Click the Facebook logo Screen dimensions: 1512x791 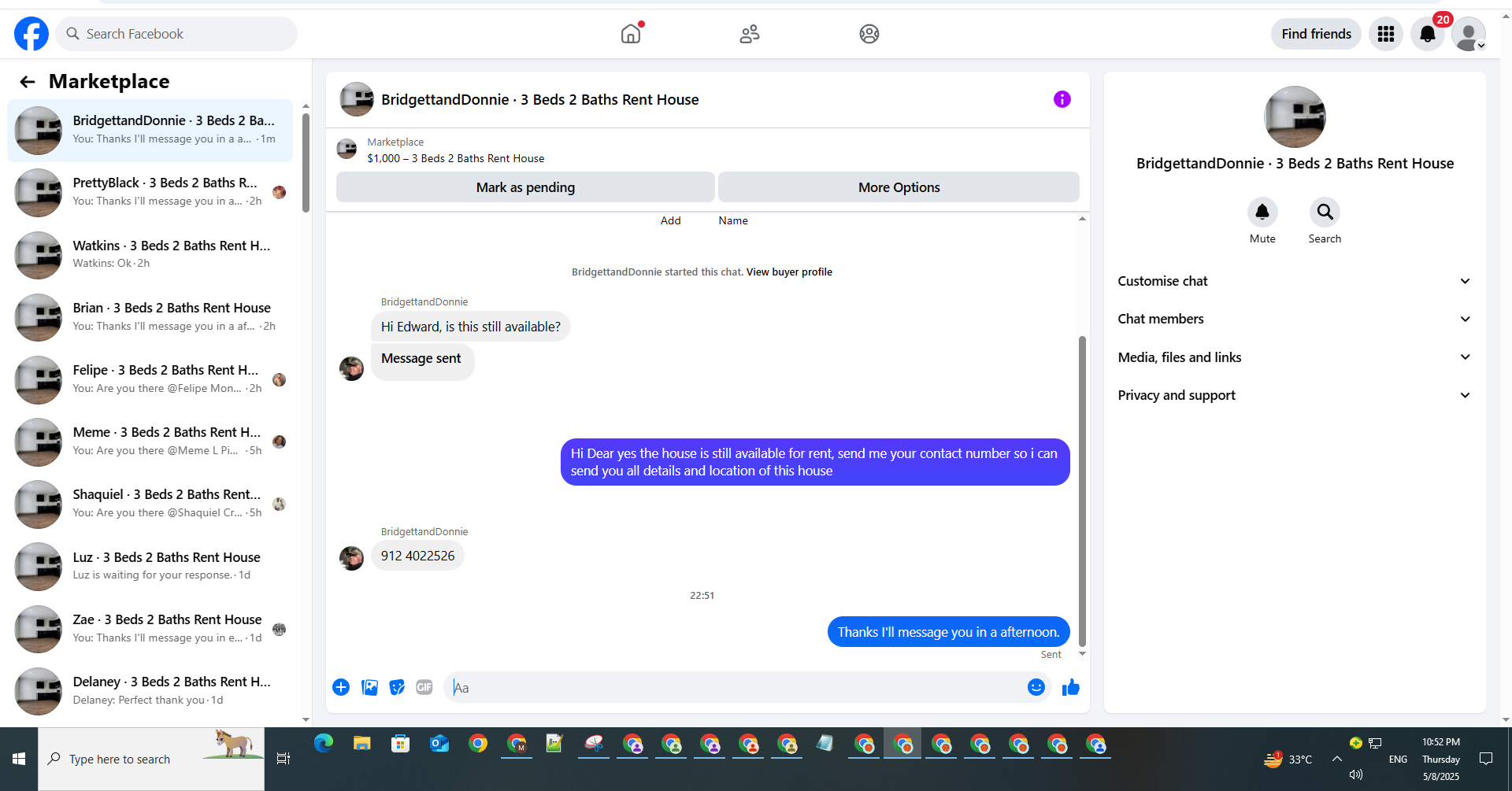(31, 34)
